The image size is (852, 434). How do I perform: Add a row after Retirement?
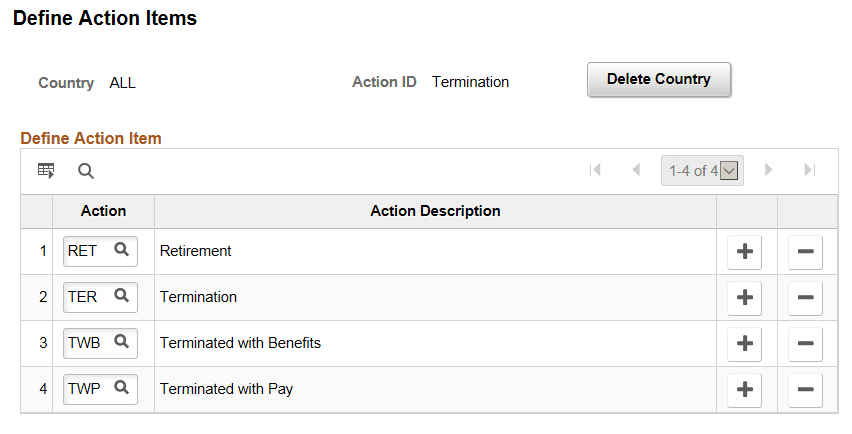pyautogui.click(x=744, y=252)
